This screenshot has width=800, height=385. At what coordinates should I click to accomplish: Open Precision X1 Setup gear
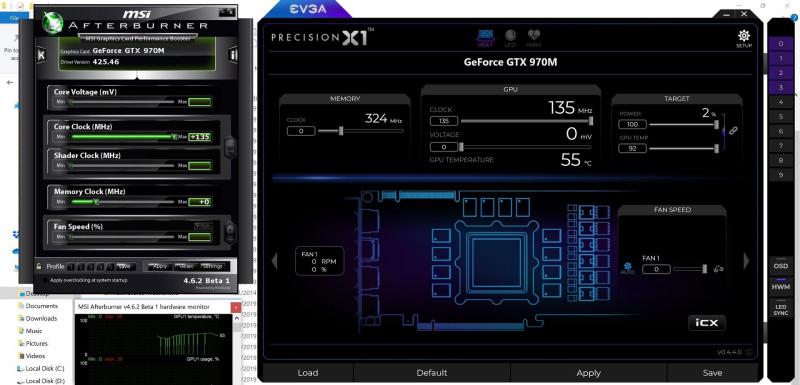pyautogui.click(x=744, y=38)
